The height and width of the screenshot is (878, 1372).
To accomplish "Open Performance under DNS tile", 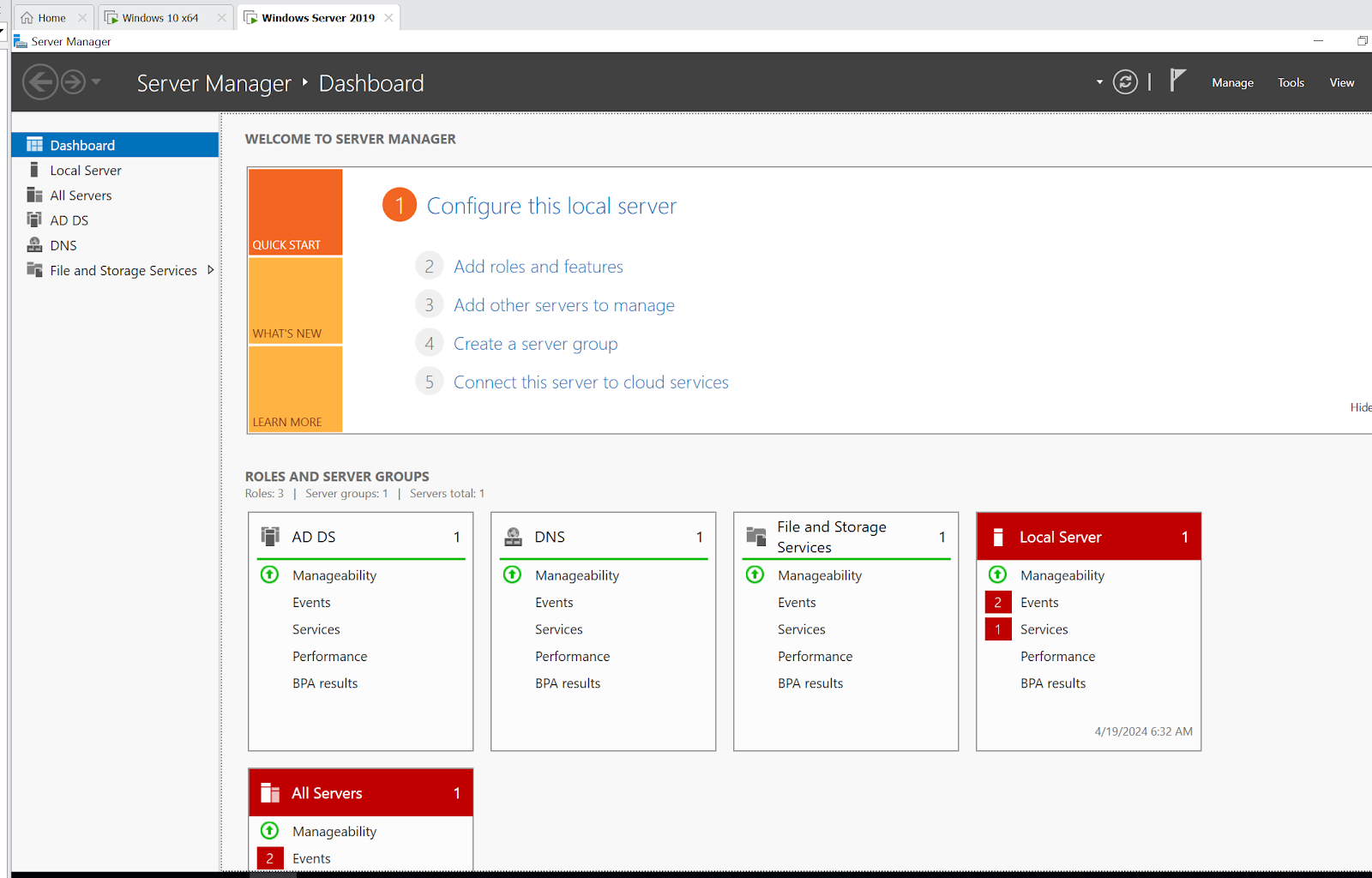I will click(572, 656).
